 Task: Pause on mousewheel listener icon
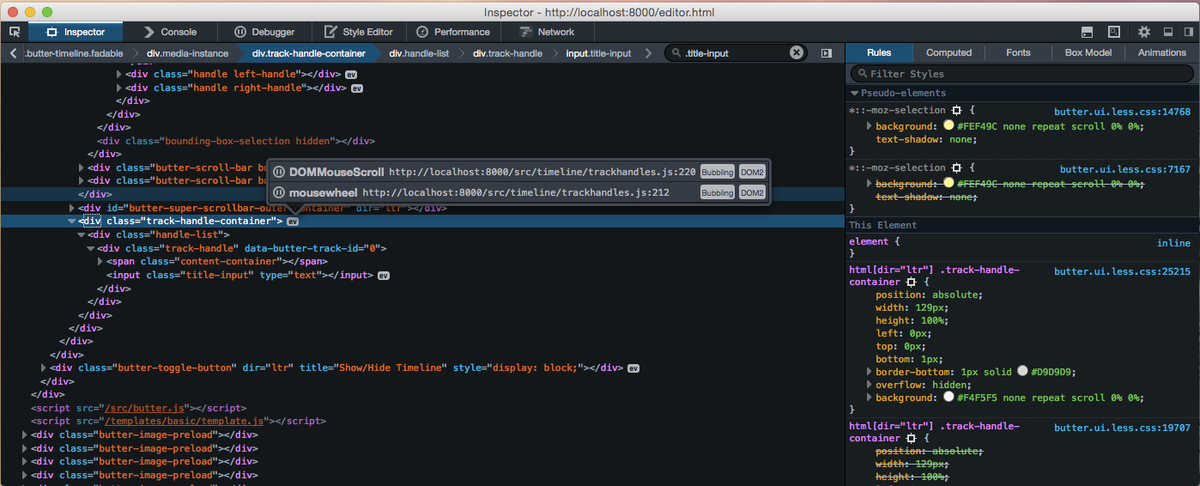click(279, 192)
